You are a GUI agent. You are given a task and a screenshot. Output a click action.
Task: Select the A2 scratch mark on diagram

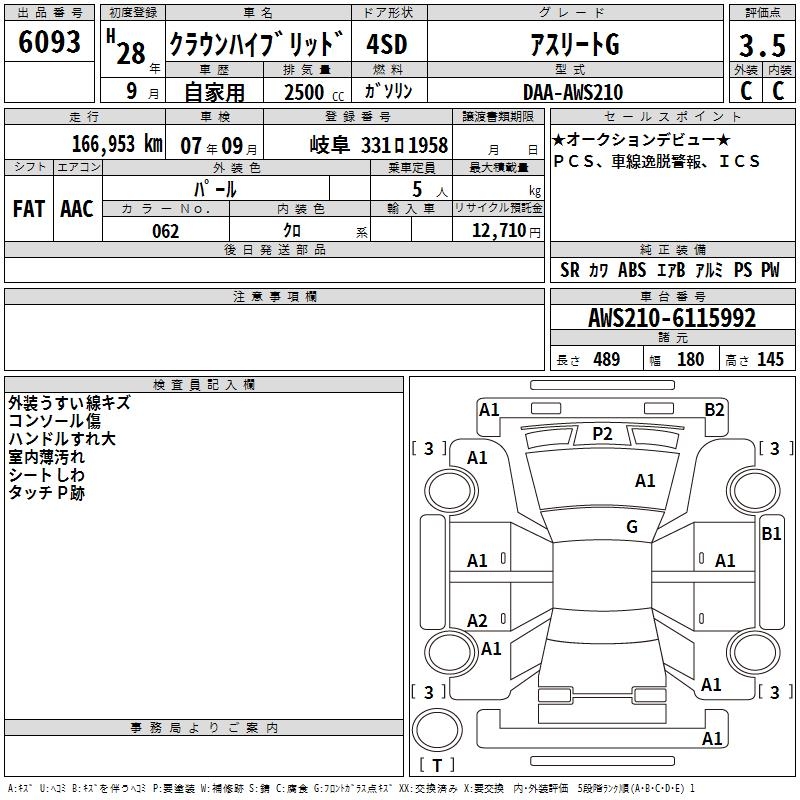pyautogui.click(x=478, y=621)
